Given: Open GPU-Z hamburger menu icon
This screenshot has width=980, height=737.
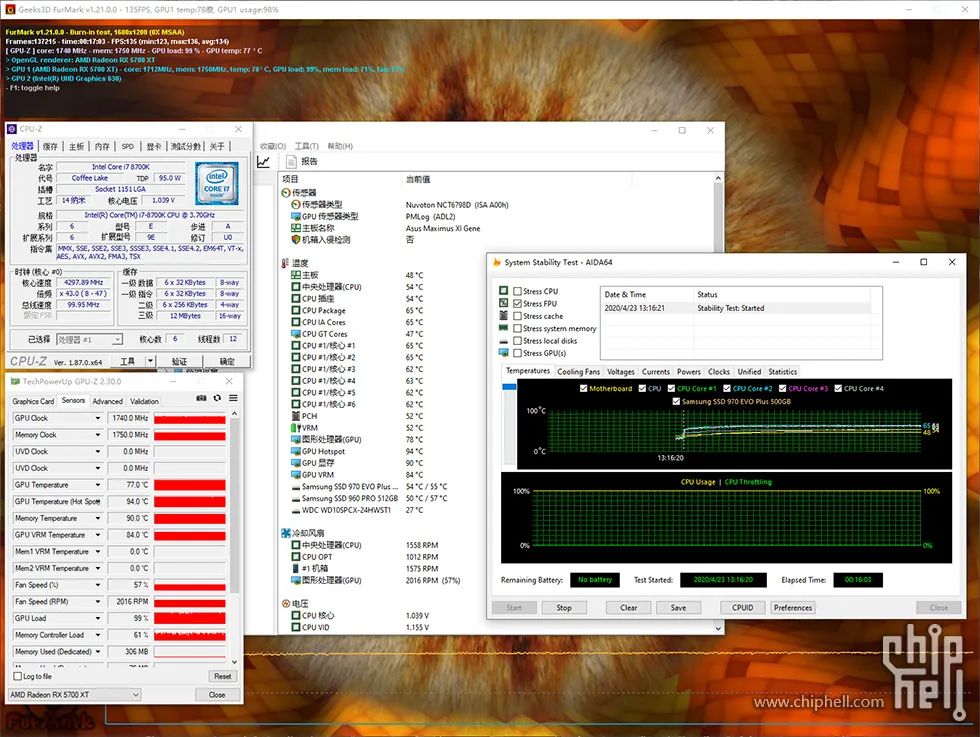Looking at the screenshot, I should click(x=233, y=398).
